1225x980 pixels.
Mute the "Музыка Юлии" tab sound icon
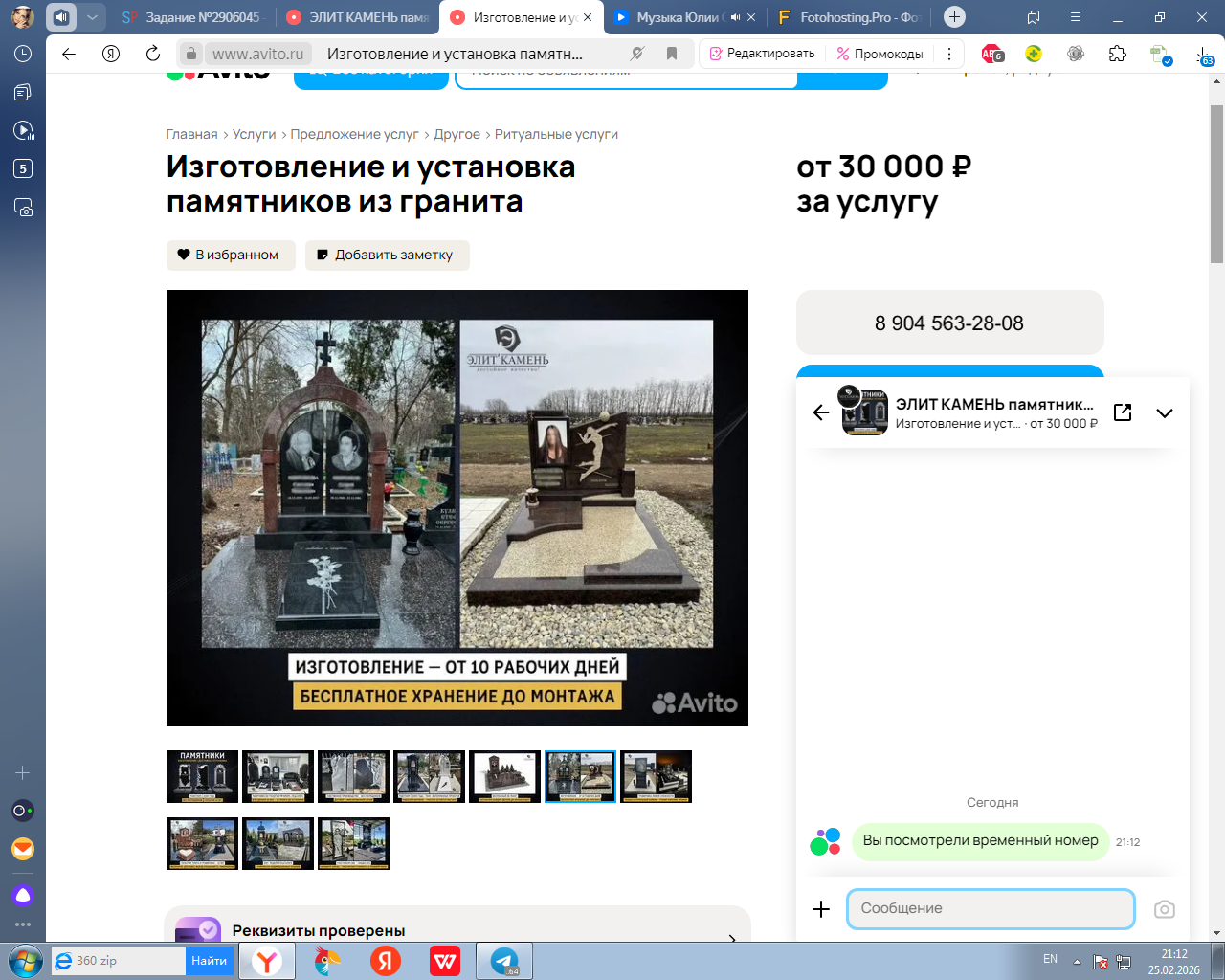coord(735,17)
